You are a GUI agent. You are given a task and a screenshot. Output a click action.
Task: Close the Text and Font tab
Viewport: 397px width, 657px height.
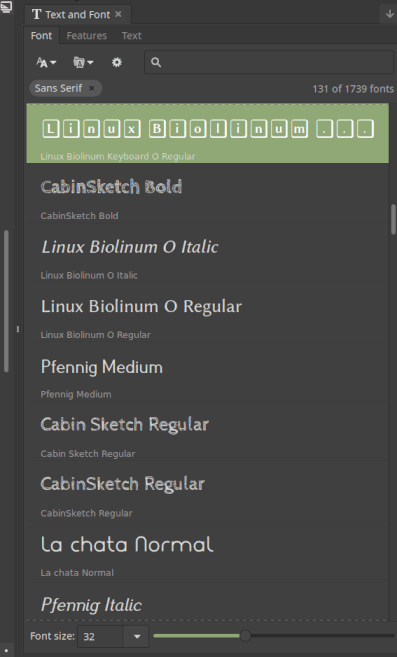pyautogui.click(x=118, y=14)
